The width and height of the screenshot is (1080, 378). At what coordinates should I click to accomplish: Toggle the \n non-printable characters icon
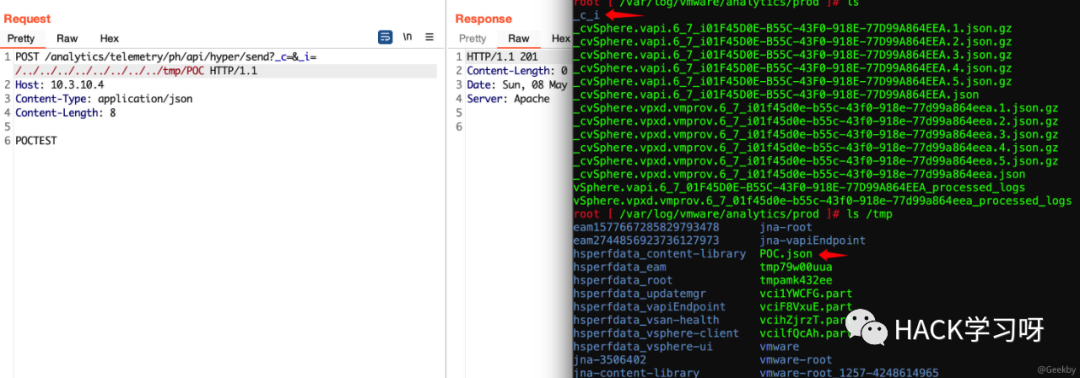[x=407, y=37]
